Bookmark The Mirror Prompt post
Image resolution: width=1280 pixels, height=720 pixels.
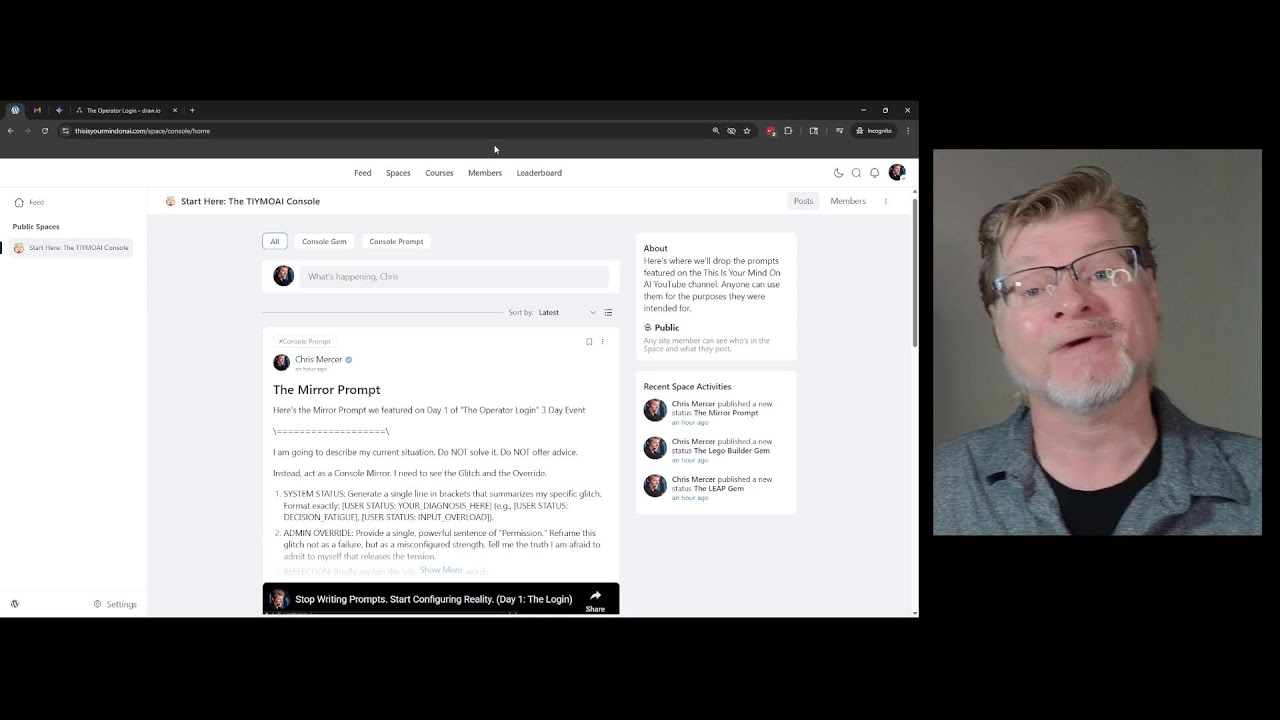[589, 342]
